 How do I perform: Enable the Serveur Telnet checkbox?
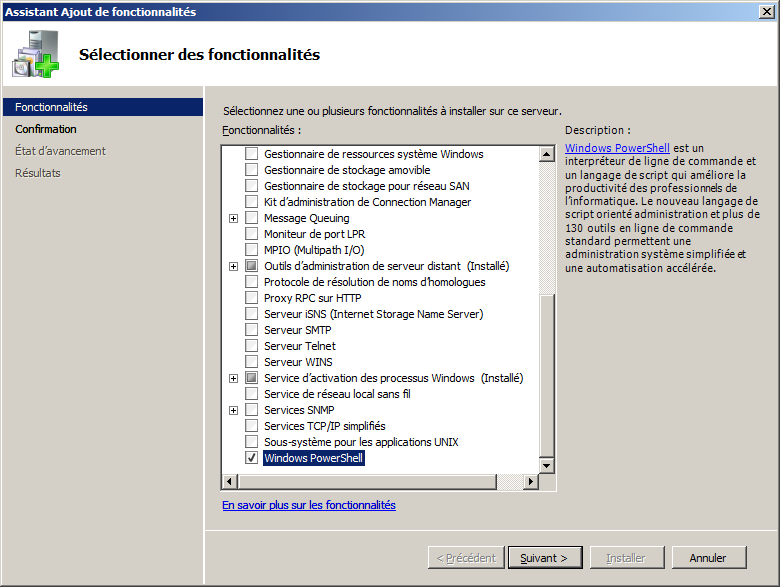coord(251,346)
